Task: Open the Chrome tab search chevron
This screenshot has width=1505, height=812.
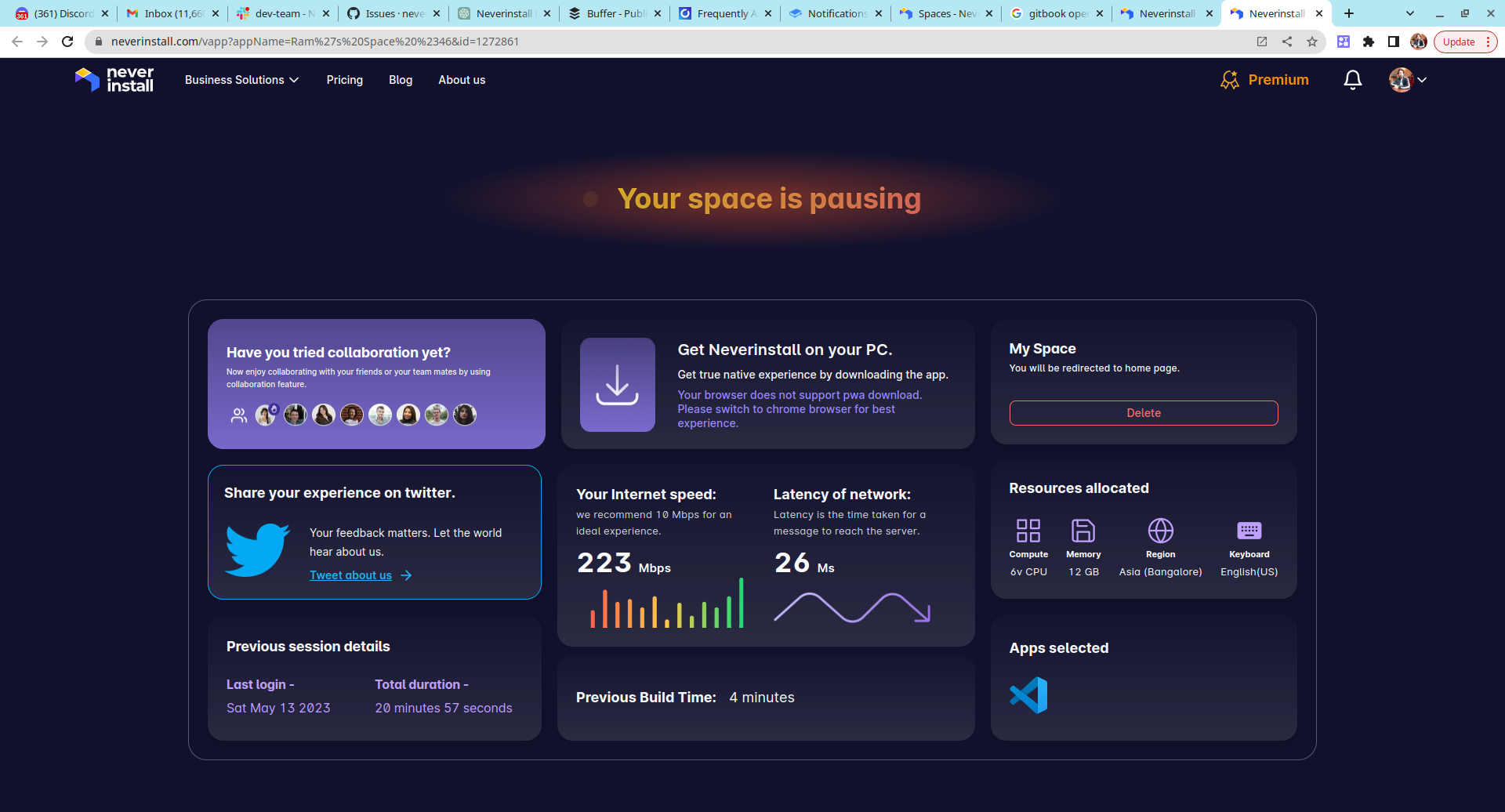Action: pyautogui.click(x=1410, y=13)
